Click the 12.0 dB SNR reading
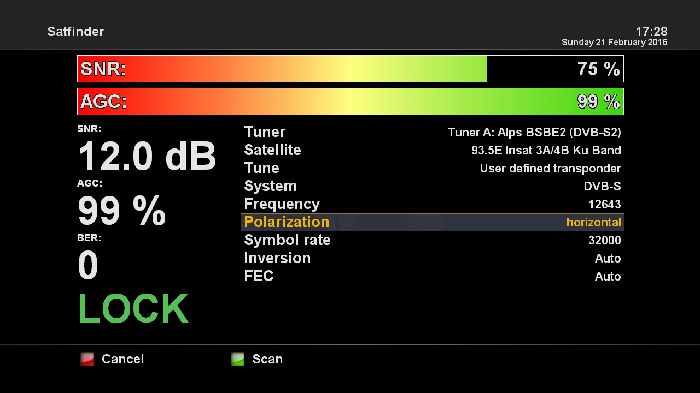Viewport: 700px width, 393px height. click(x=147, y=156)
